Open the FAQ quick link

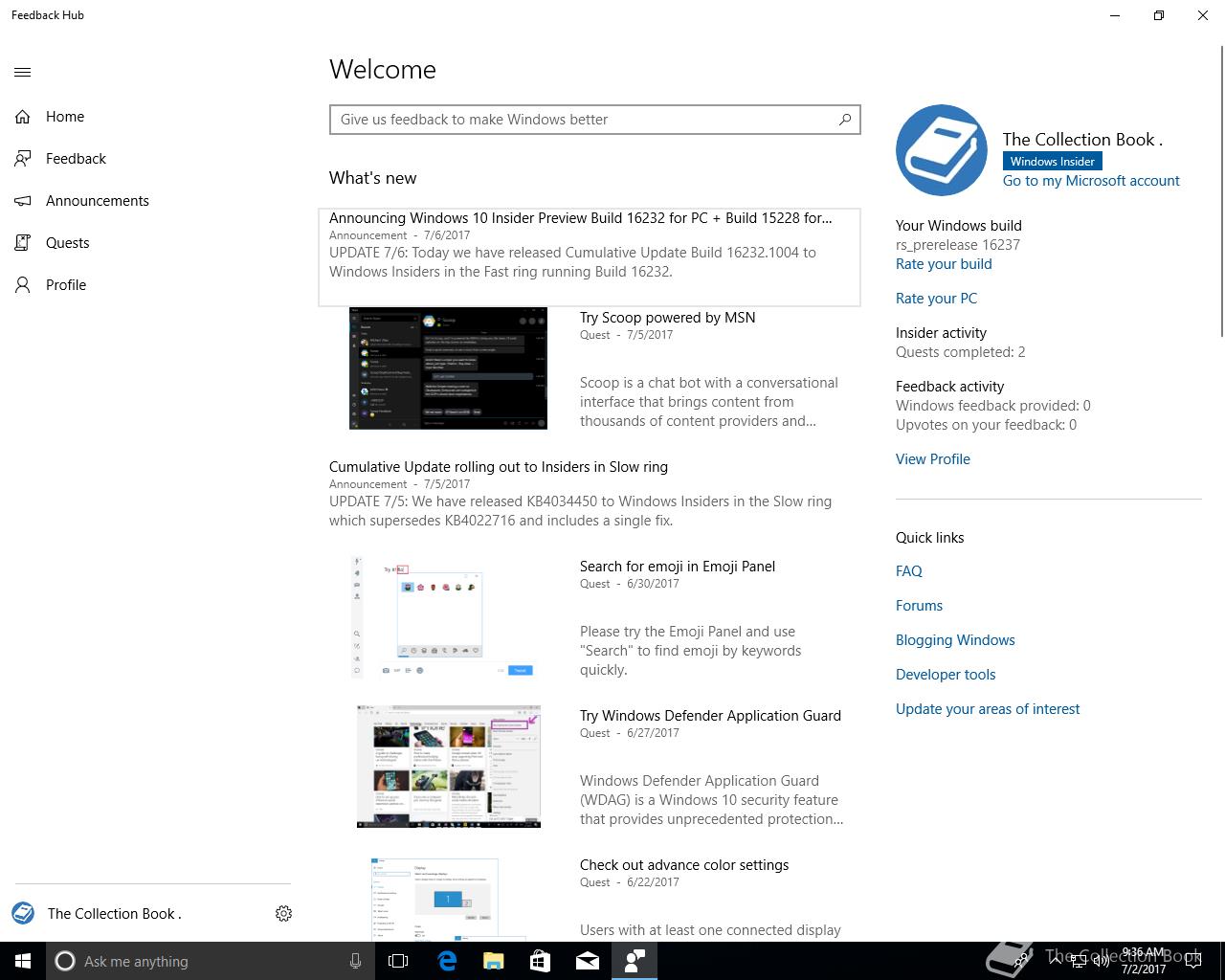pyautogui.click(x=909, y=571)
